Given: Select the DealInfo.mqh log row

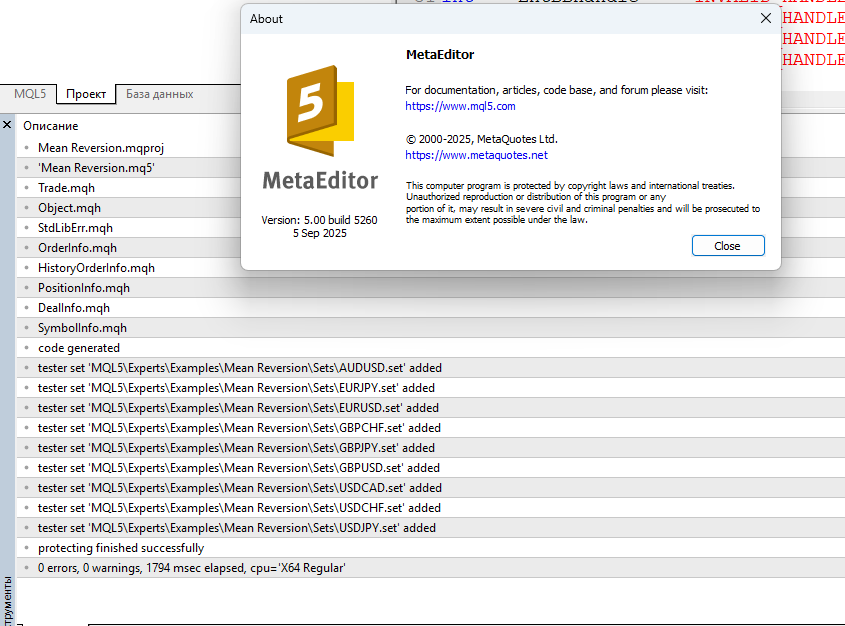Looking at the screenshot, I should pos(431,308).
